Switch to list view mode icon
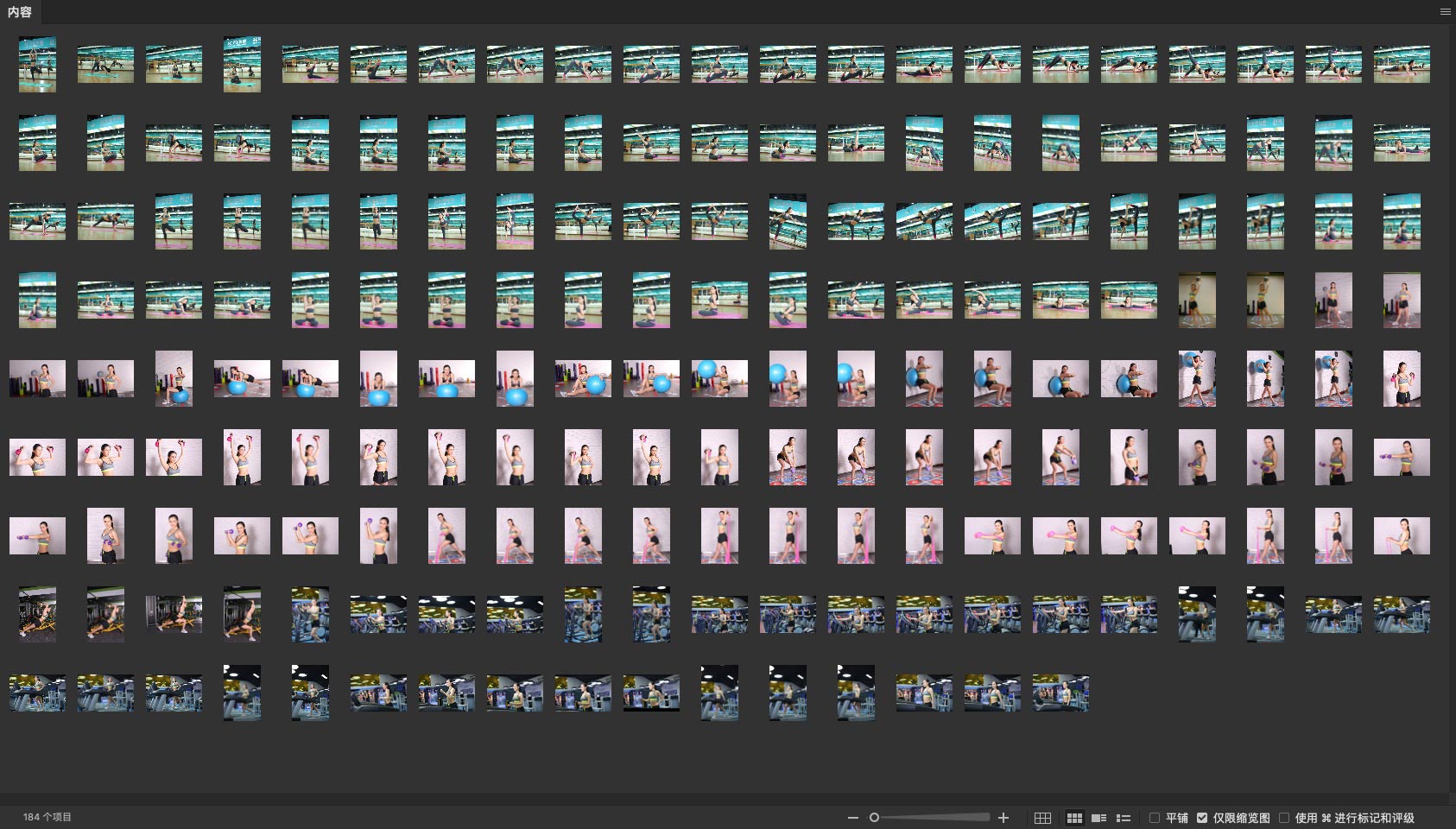Image resolution: width=1456 pixels, height=829 pixels. [x=1124, y=818]
